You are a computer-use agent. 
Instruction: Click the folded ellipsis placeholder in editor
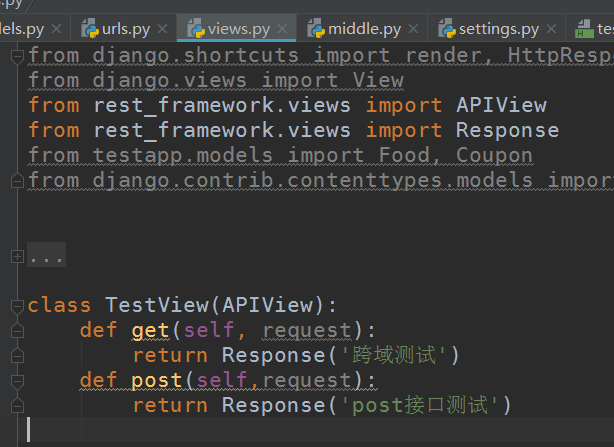click(46, 257)
